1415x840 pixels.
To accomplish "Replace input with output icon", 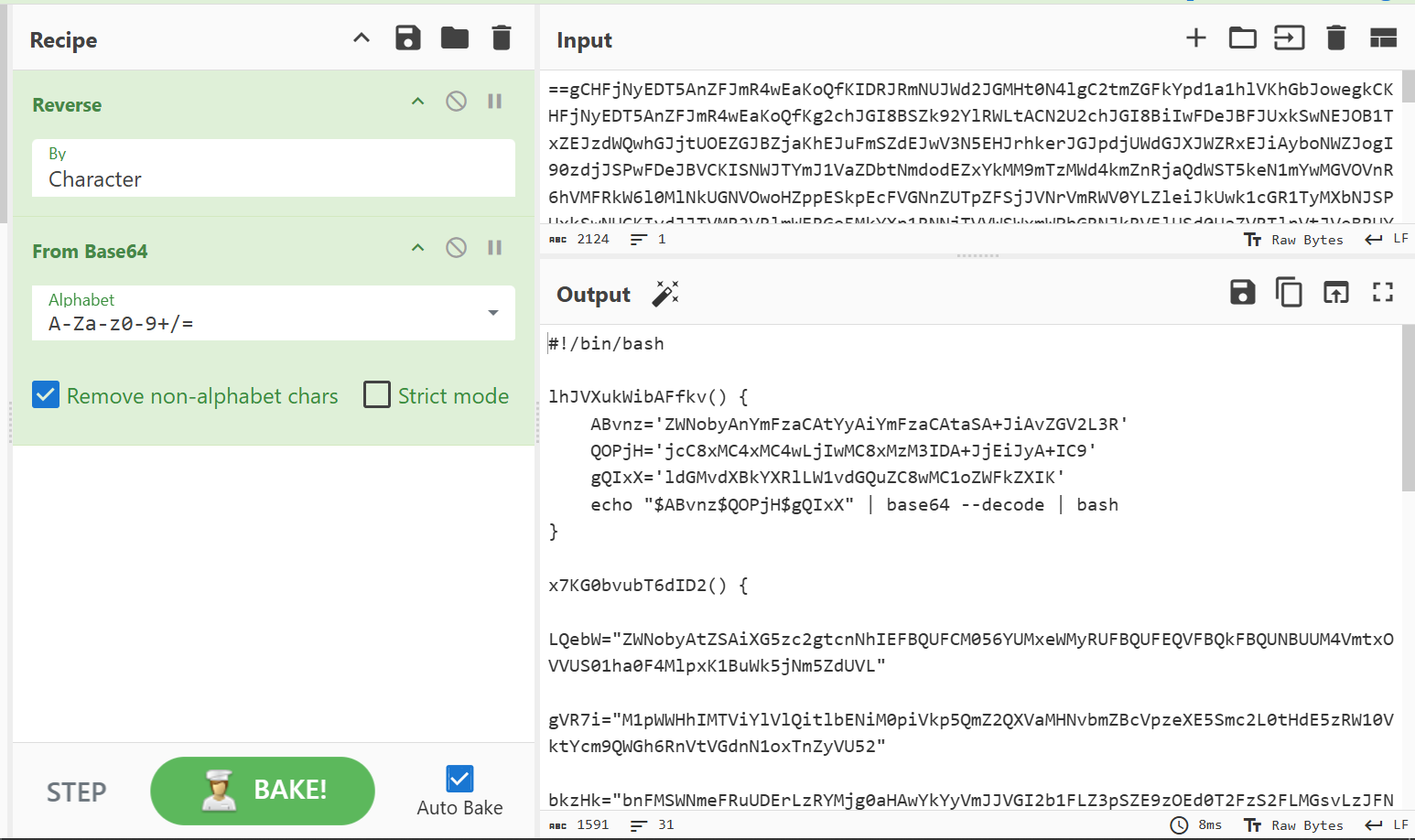I will click(1336, 292).
